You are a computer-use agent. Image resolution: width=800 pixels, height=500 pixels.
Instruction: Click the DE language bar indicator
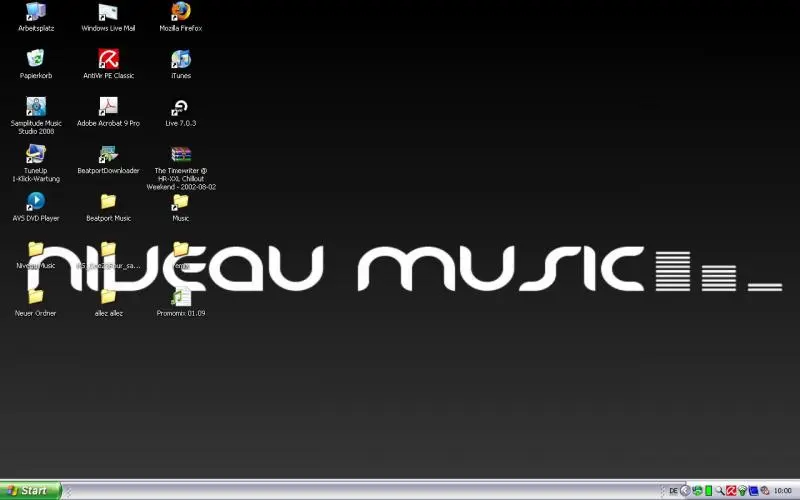[x=673, y=490]
